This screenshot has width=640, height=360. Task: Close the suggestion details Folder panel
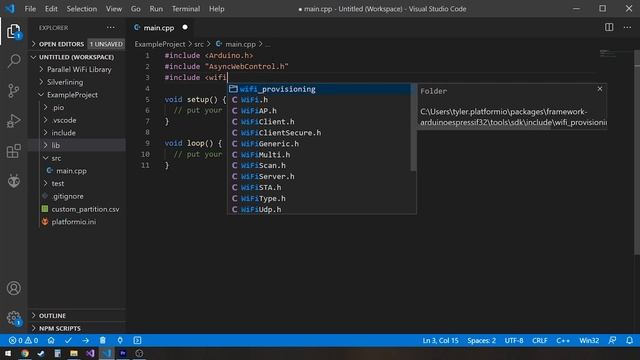pyautogui.click(x=600, y=89)
